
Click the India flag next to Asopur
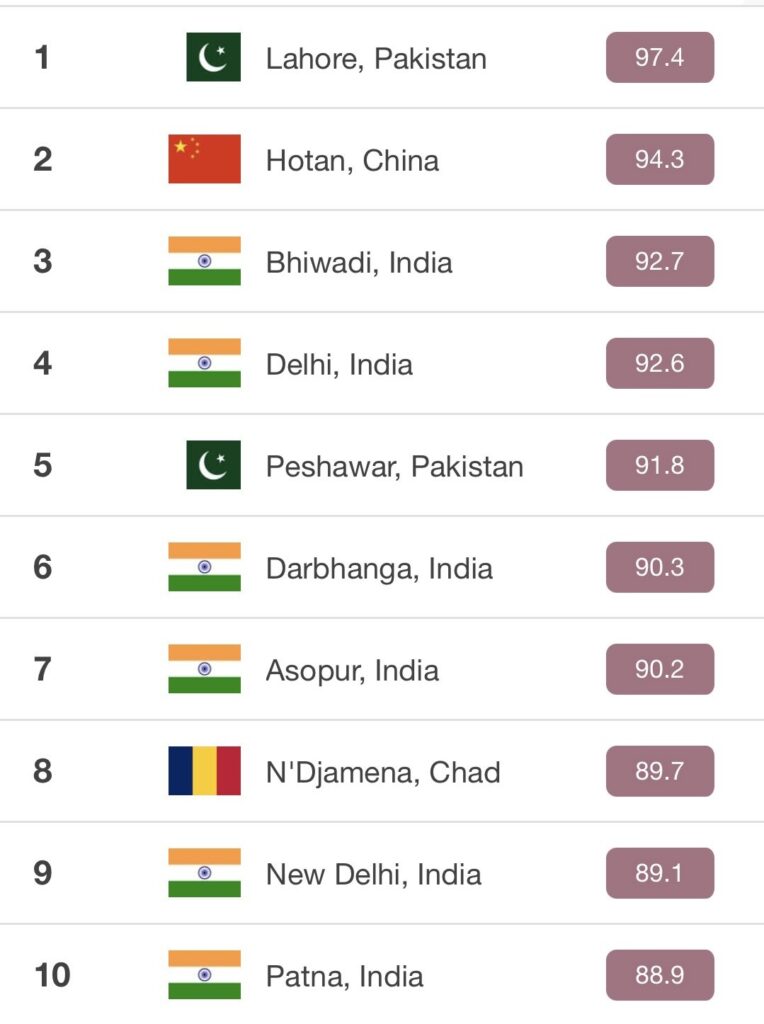click(204, 669)
